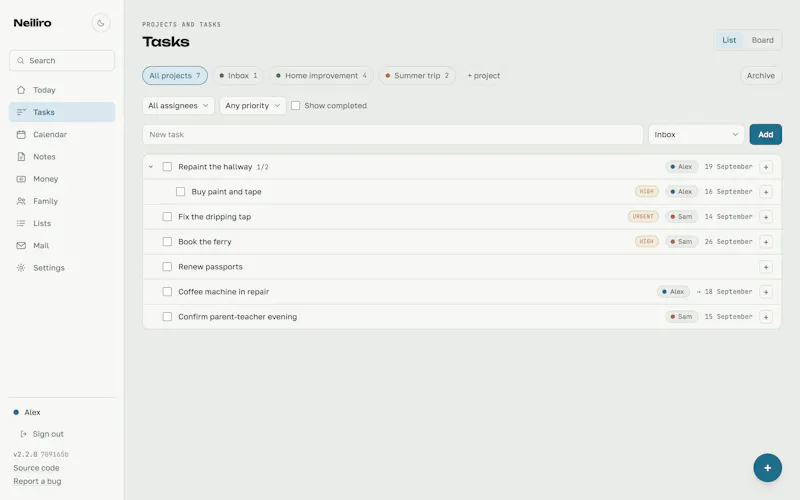Click the 19 September due date
Screen dimensions: 800x500
[x=729, y=167]
